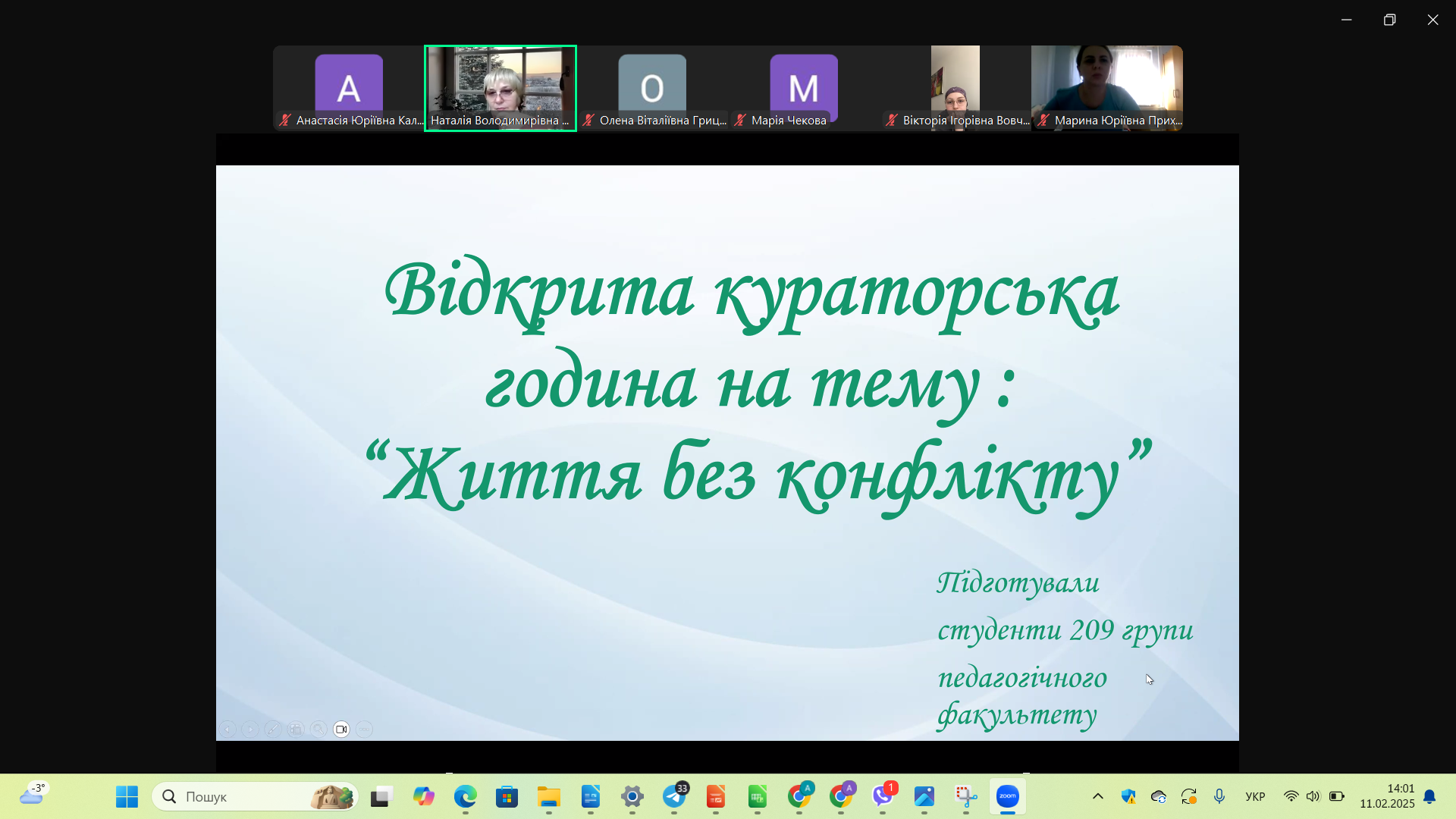The height and width of the screenshot is (819, 1456).
Task: Open File Explorer from the taskbar
Action: coord(548,796)
